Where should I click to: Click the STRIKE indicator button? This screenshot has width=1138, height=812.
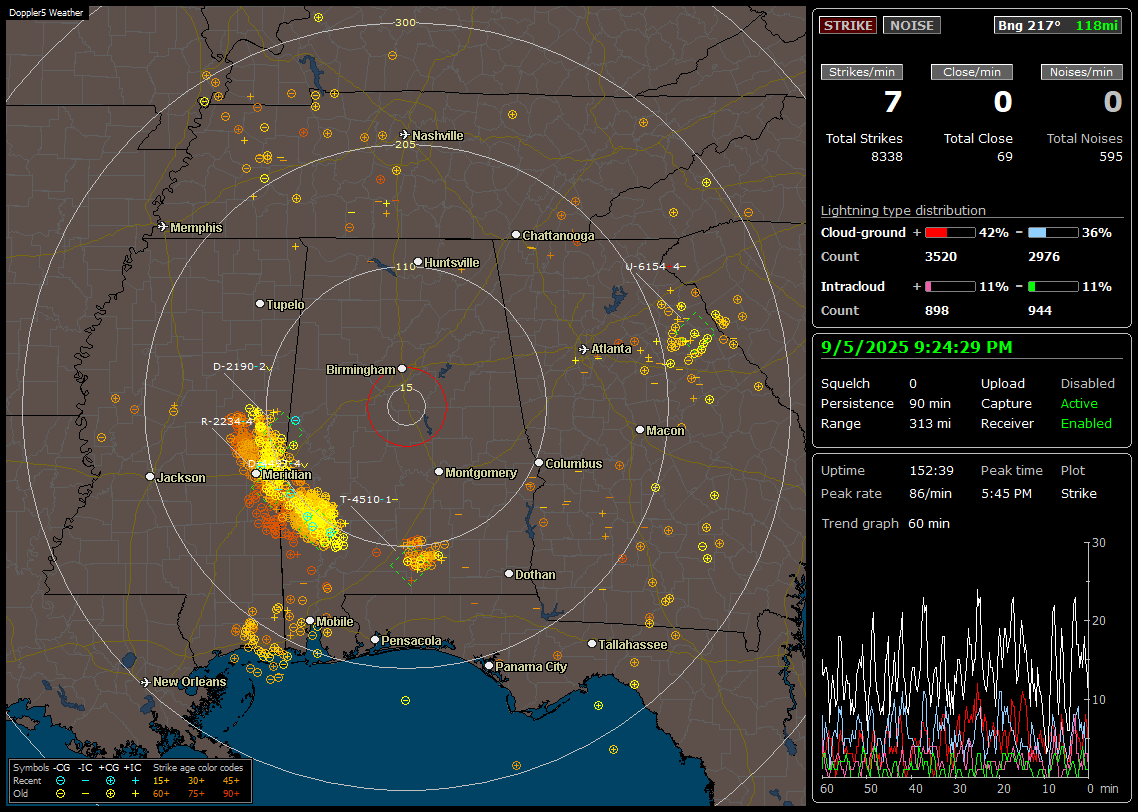[x=848, y=25]
